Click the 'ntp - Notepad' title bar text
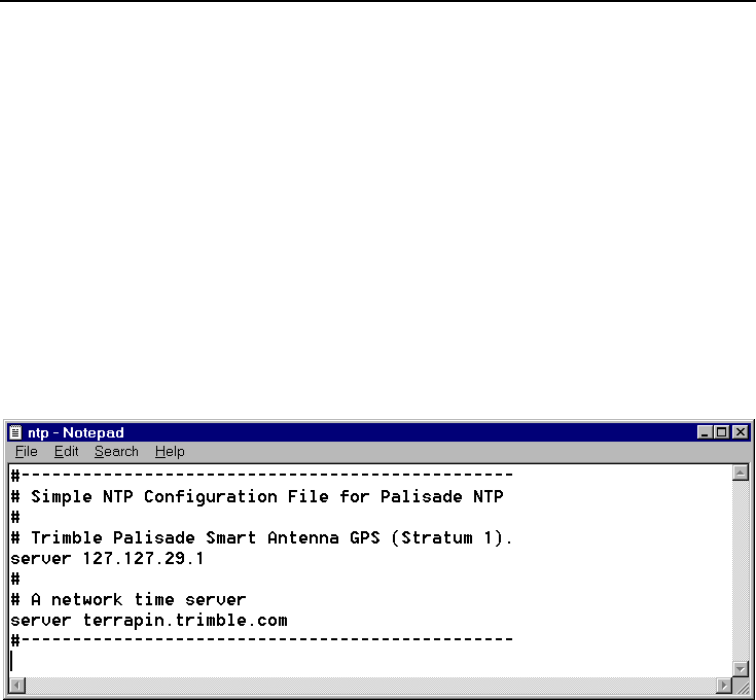 click(x=76, y=432)
